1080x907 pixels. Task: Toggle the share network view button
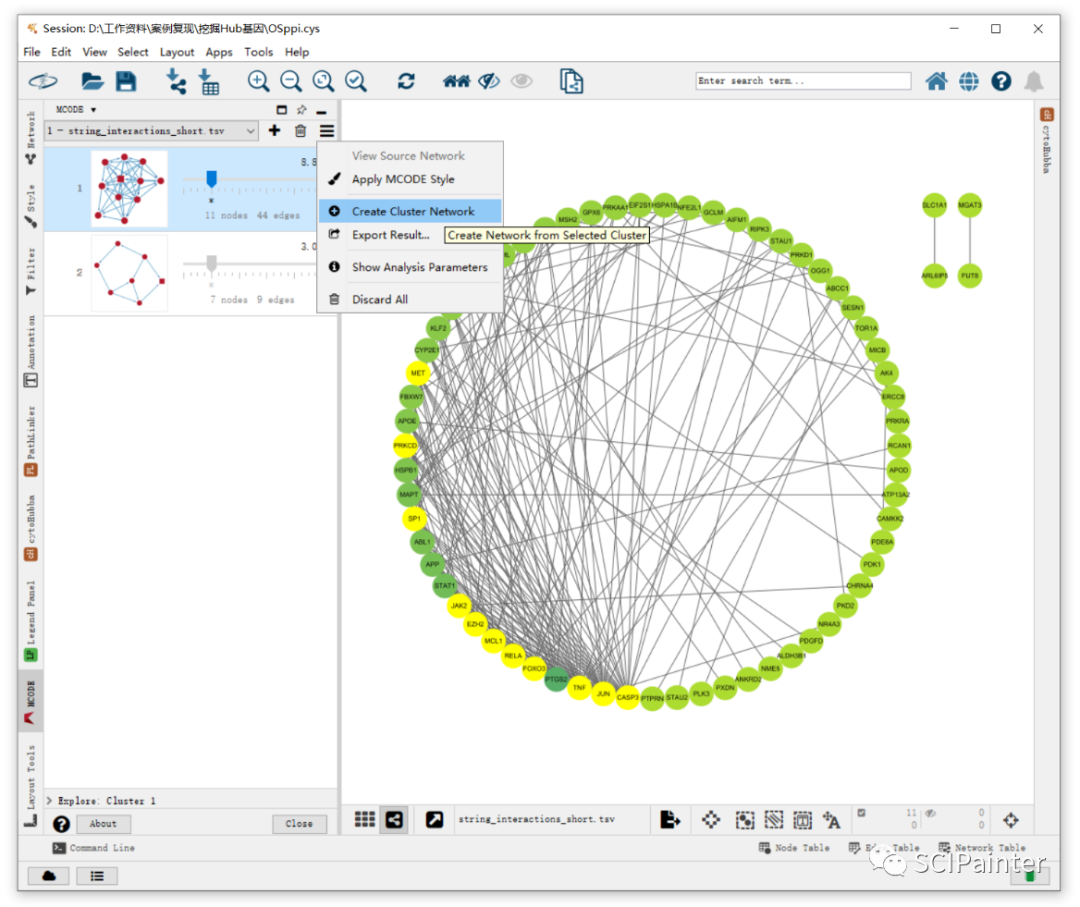pos(394,820)
